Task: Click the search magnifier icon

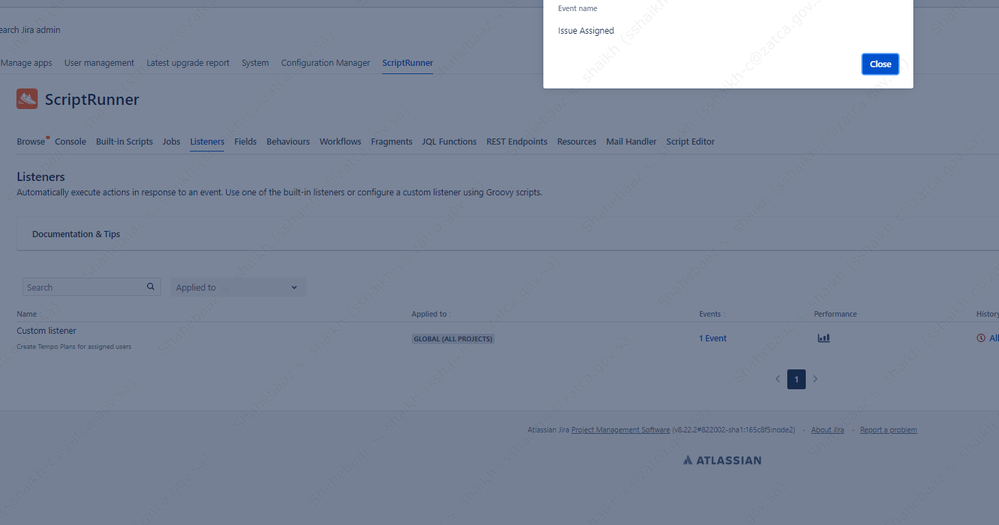Action: (x=150, y=287)
